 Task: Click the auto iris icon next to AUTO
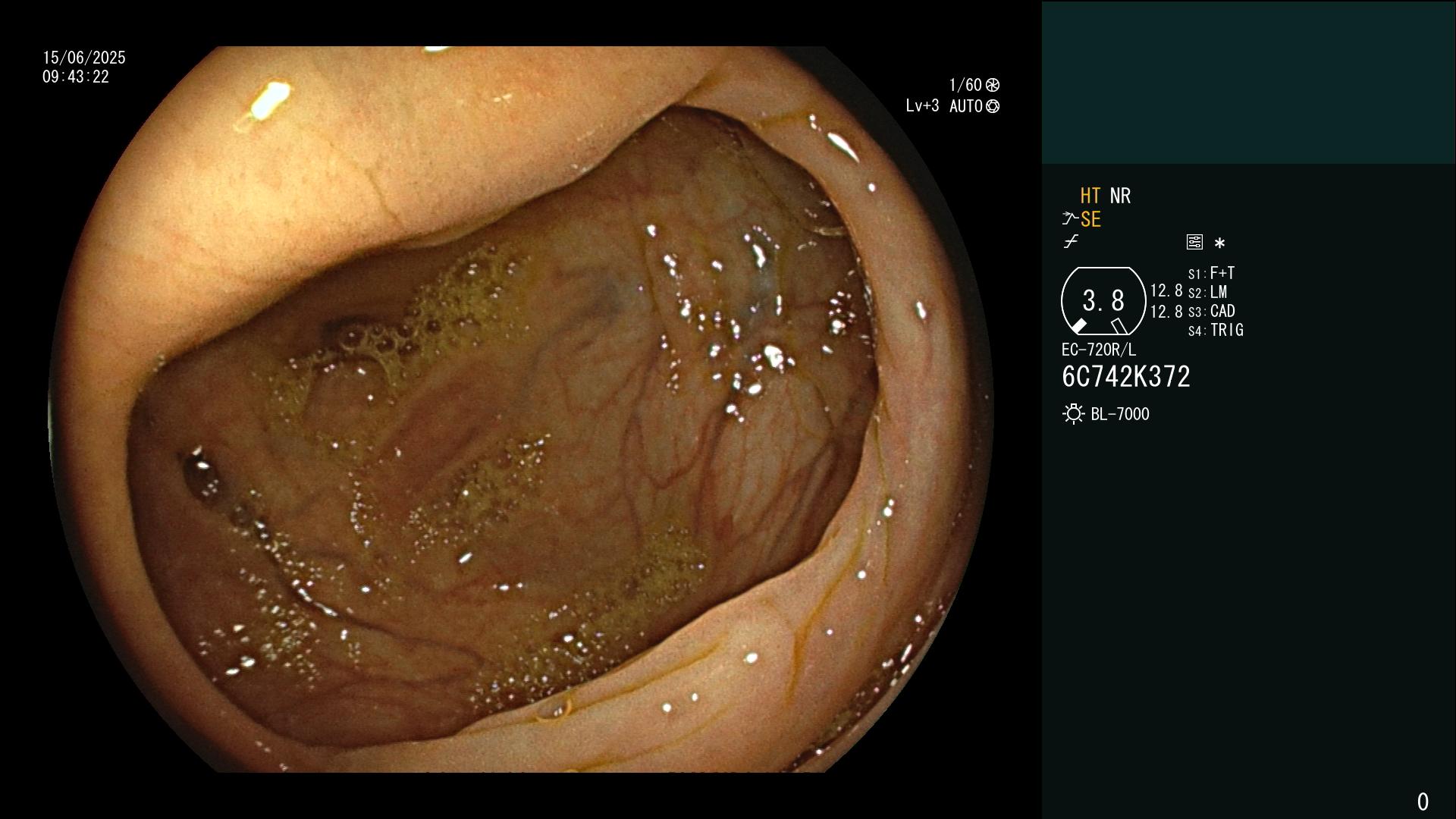coord(993,106)
